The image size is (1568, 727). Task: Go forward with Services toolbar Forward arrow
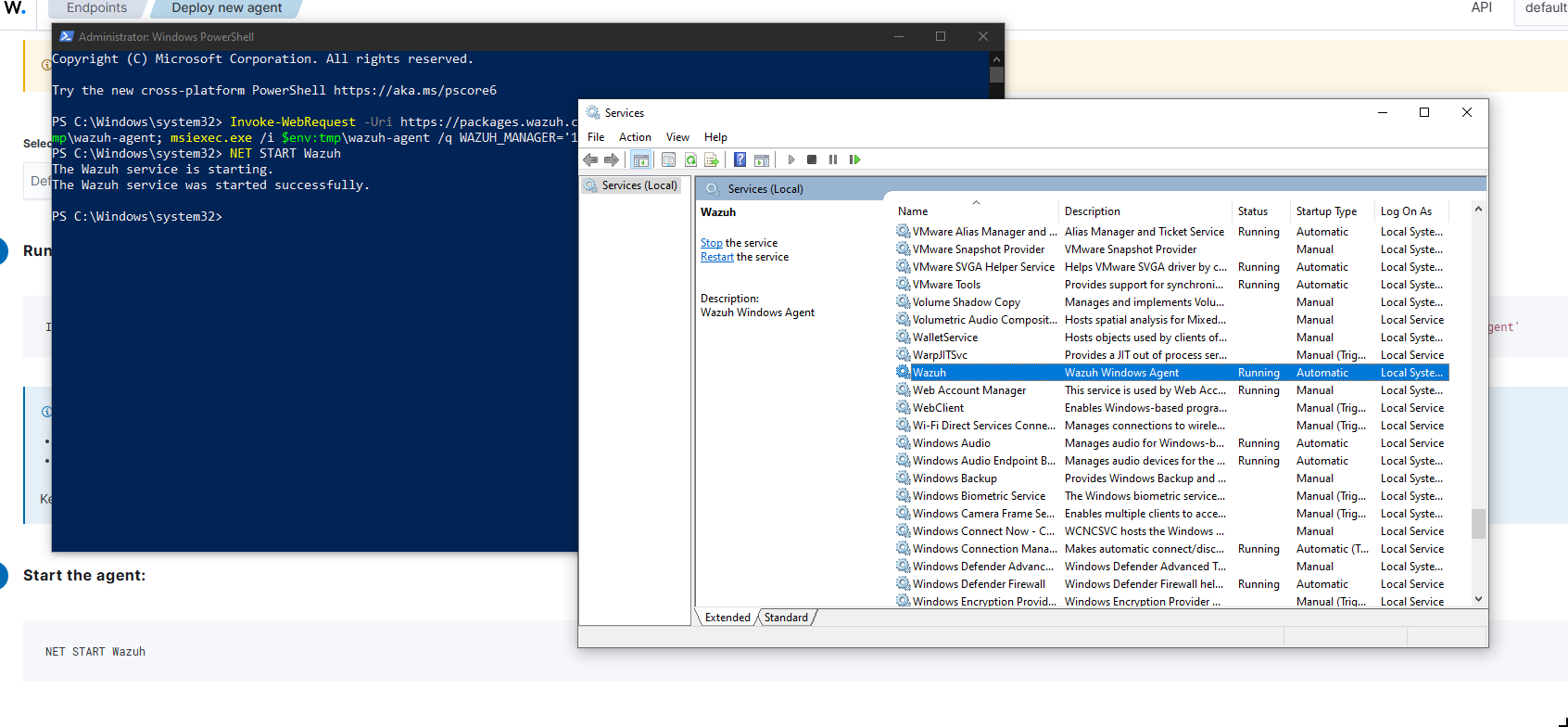(611, 159)
